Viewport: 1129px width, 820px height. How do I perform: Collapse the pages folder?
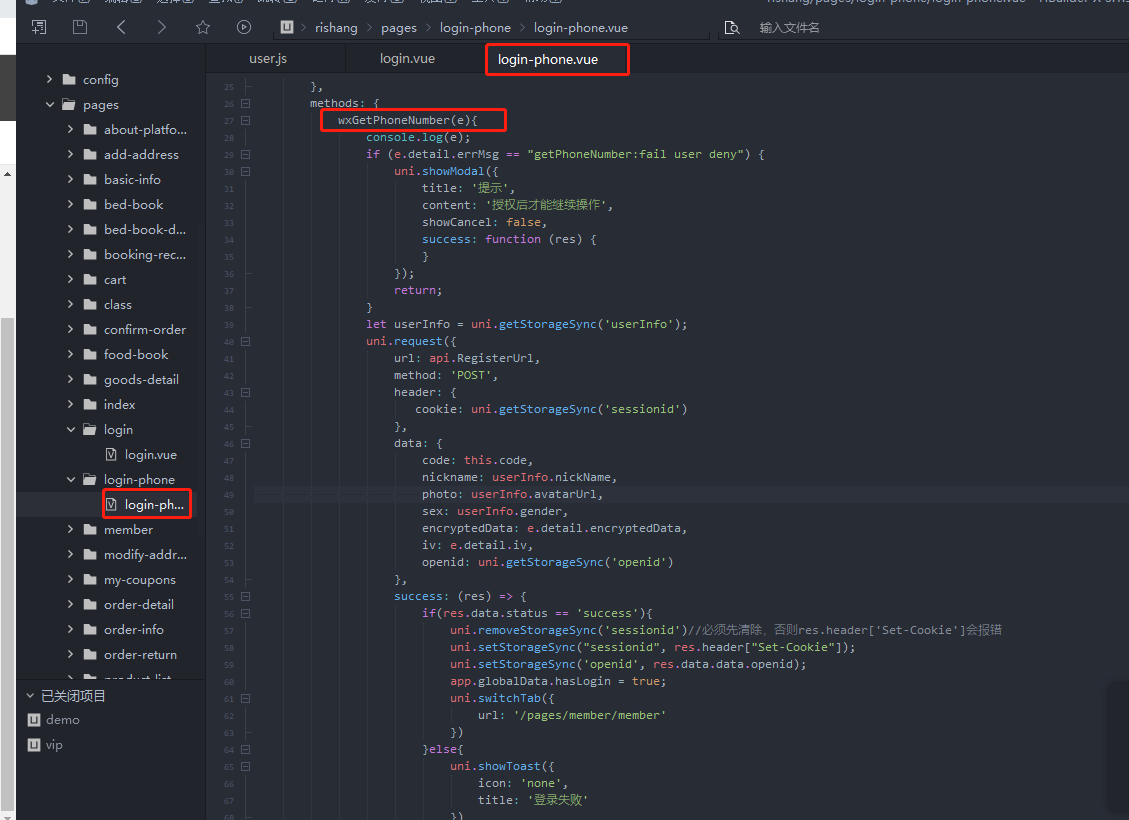coord(50,104)
